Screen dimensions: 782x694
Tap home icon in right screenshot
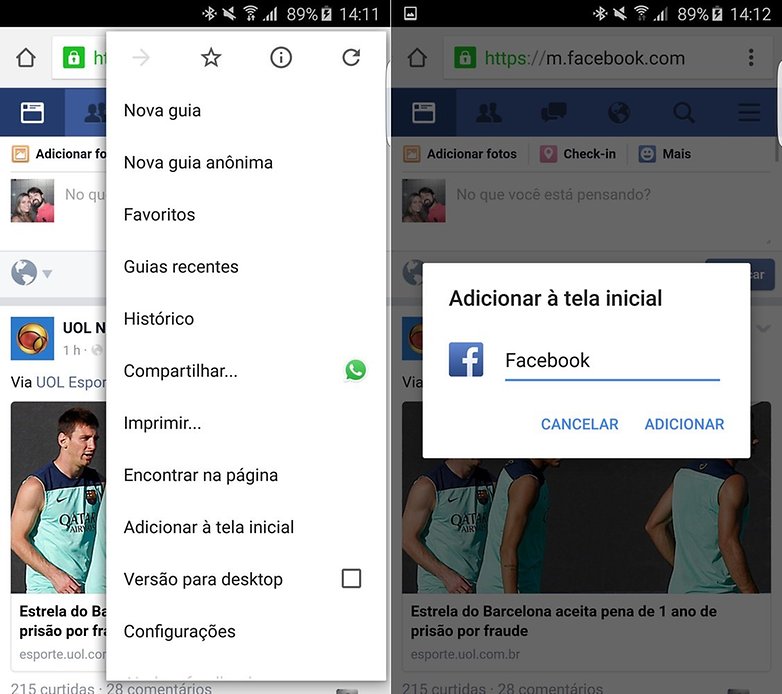click(x=417, y=58)
